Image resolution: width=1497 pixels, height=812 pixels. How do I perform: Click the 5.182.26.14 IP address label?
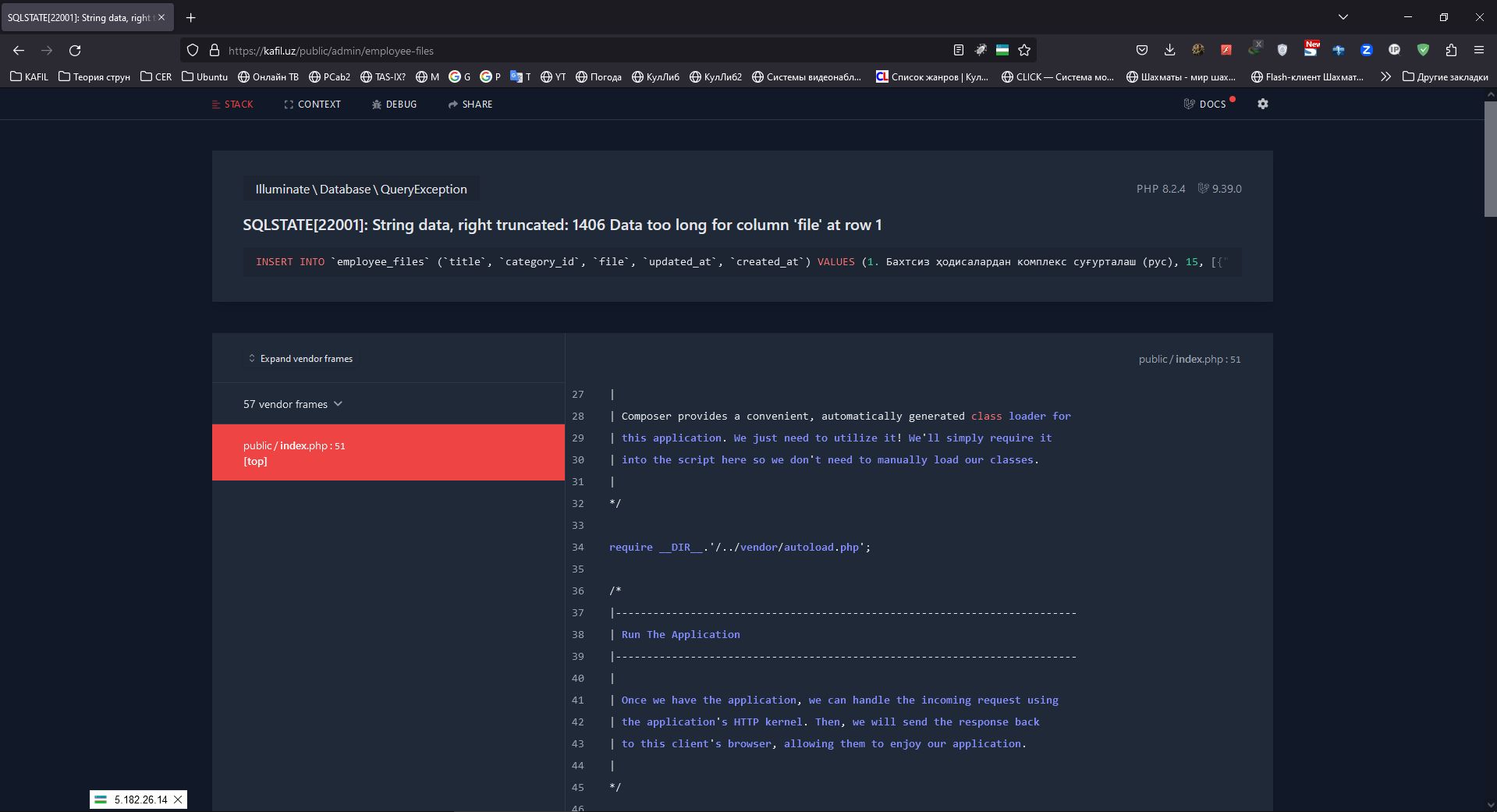pos(140,800)
